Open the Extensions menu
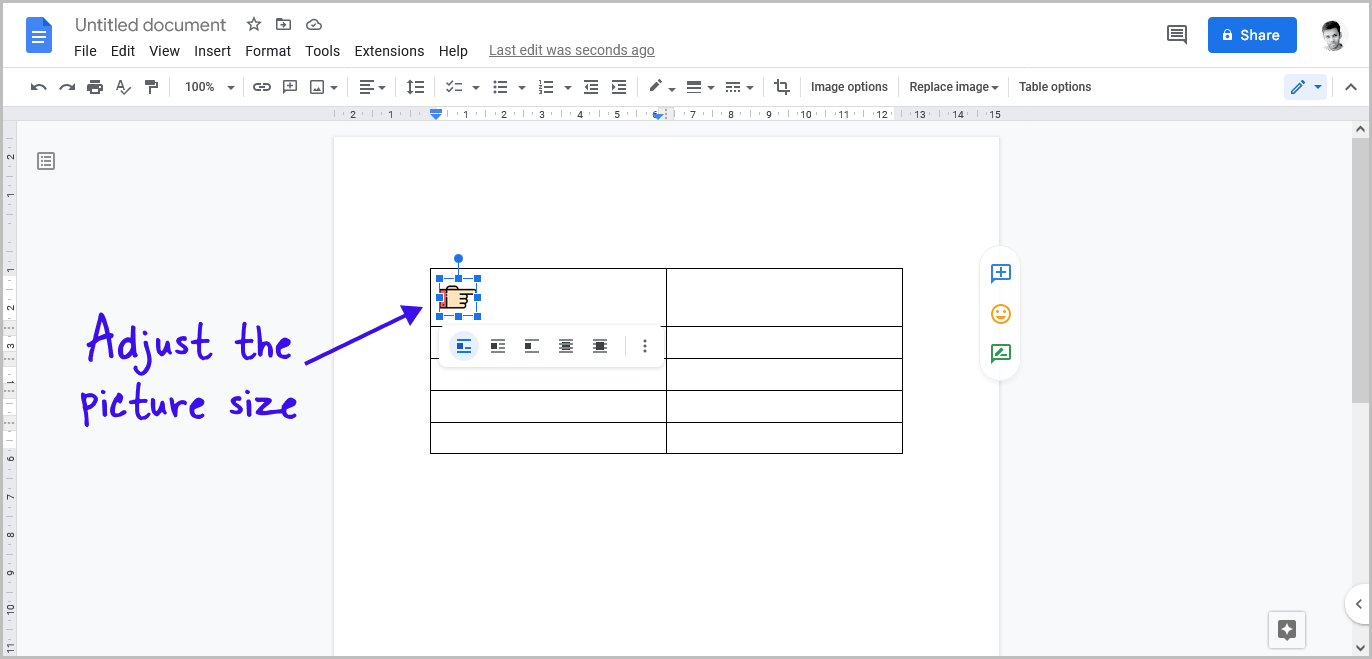The height and width of the screenshot is (659, 1372). click(389, 51)
